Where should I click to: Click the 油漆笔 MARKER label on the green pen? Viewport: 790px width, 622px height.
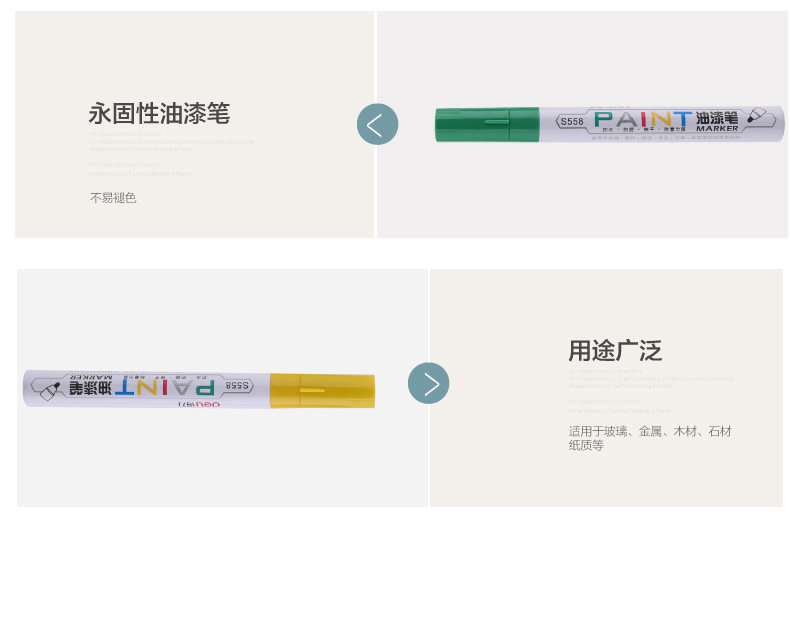click(x=717, y=121)
